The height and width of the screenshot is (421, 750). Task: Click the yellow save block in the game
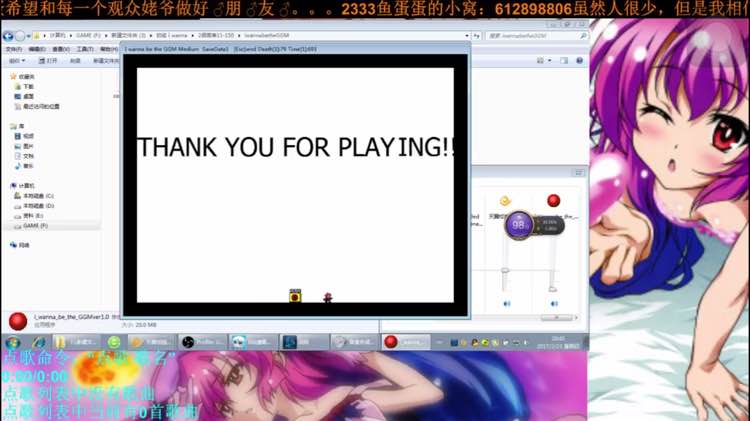coord(295,296)
